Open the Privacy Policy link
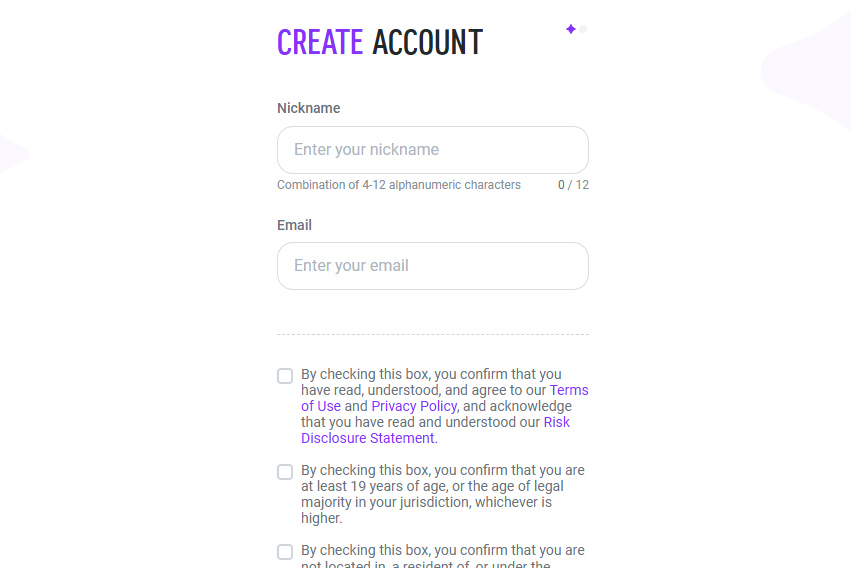The width and height of the screenshot is (851, 568). [414, 406]
